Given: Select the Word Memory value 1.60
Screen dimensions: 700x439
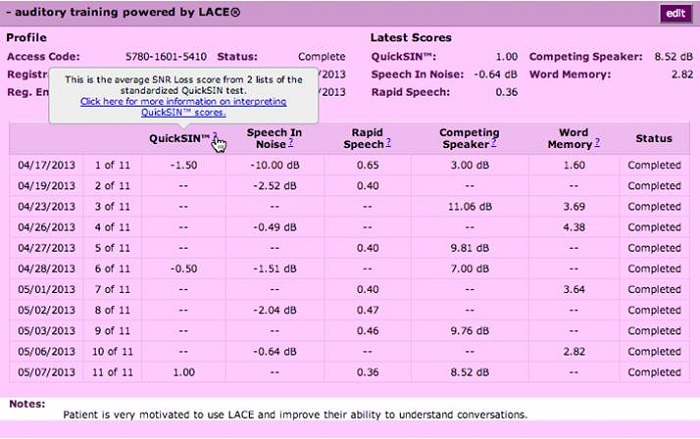Looking at the screenshot, I should (x=574, y=165).
